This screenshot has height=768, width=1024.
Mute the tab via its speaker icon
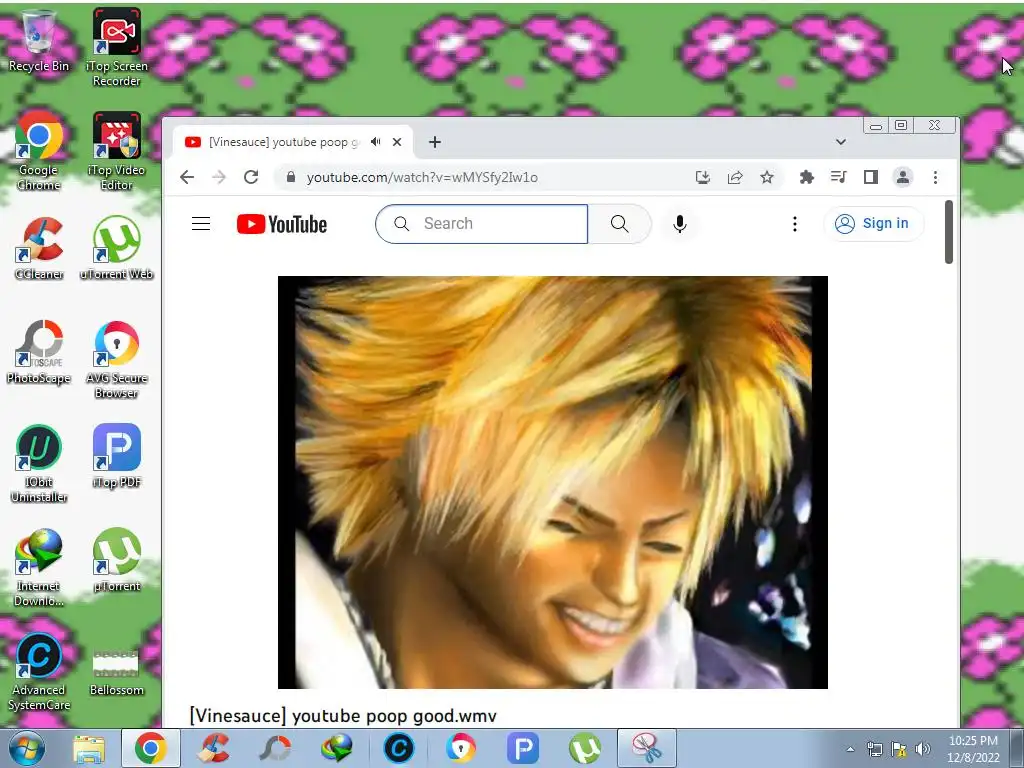376,142
